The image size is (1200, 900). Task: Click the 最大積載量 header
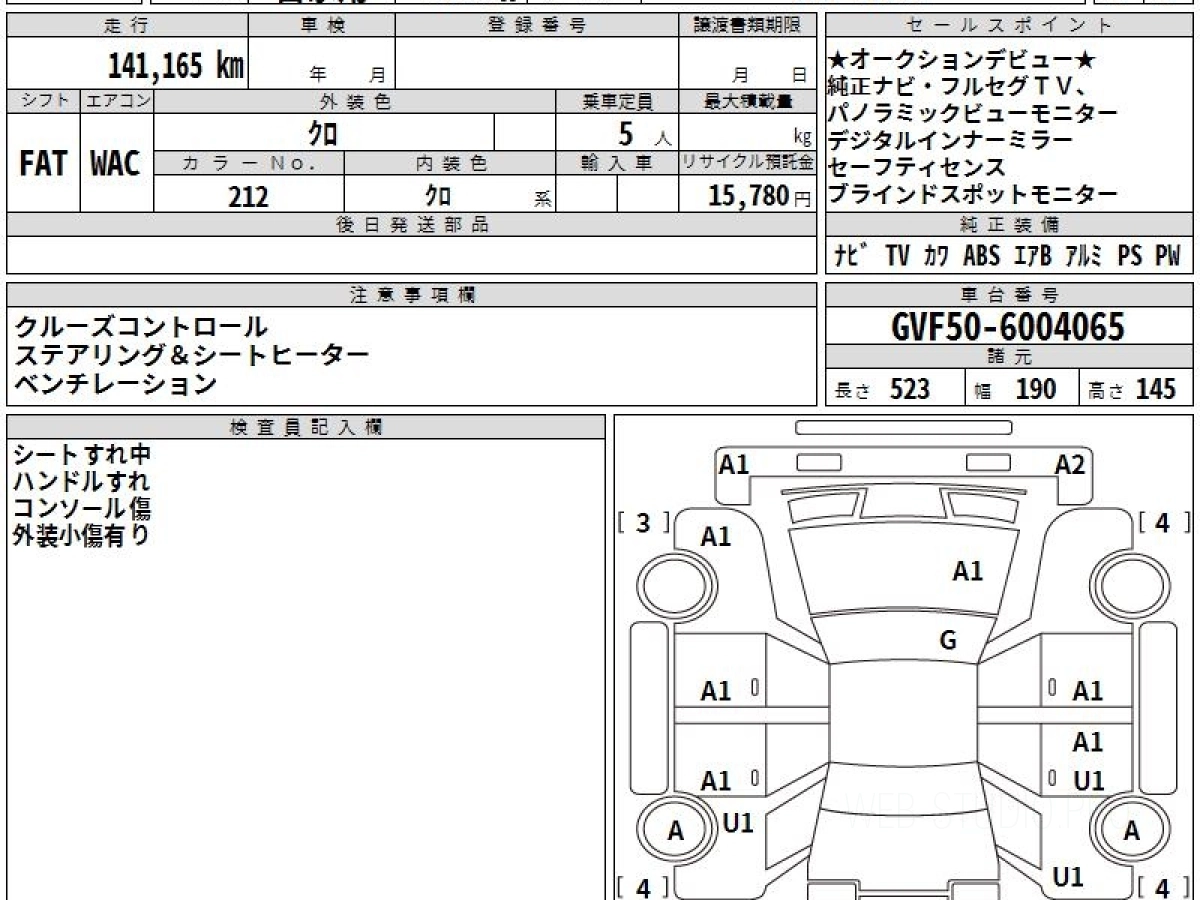coord(748,101)
